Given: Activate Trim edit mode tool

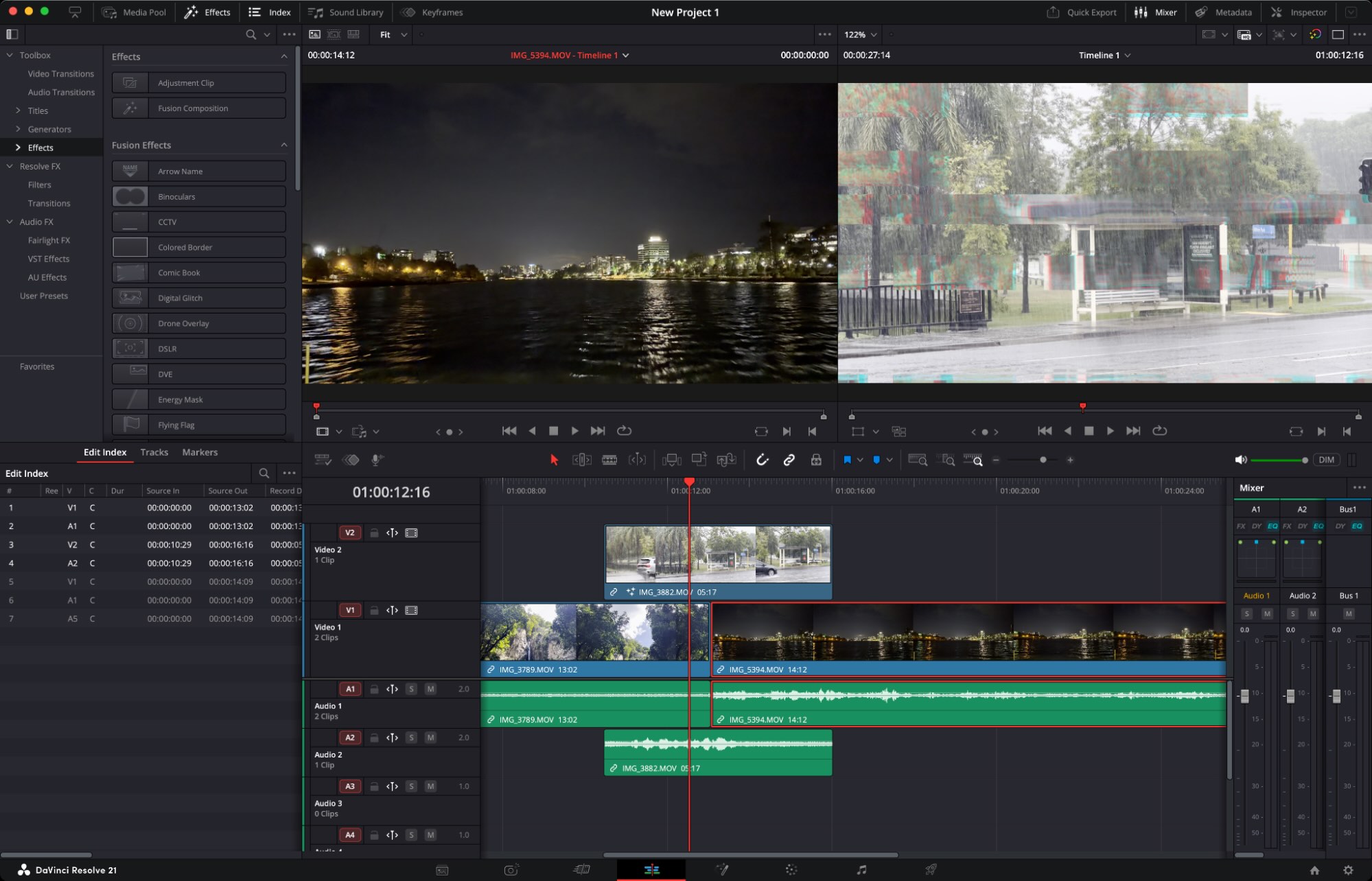Looking at the screenshot, I should [x=582, y=460].
